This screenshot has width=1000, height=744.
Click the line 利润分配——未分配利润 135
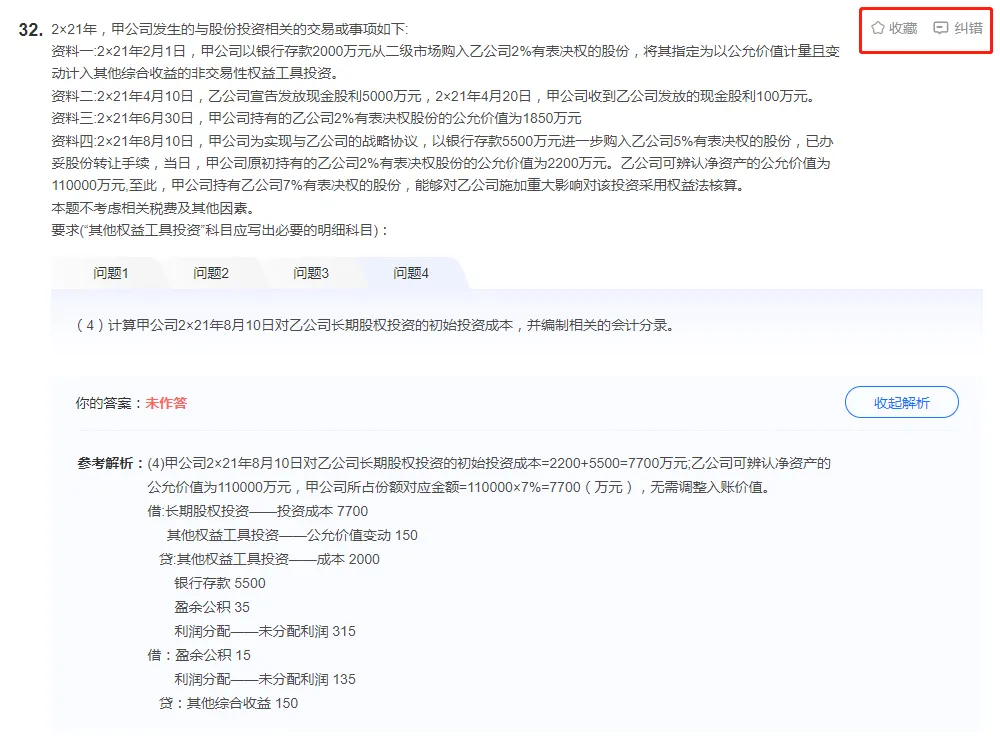click(x=265, y=680)
